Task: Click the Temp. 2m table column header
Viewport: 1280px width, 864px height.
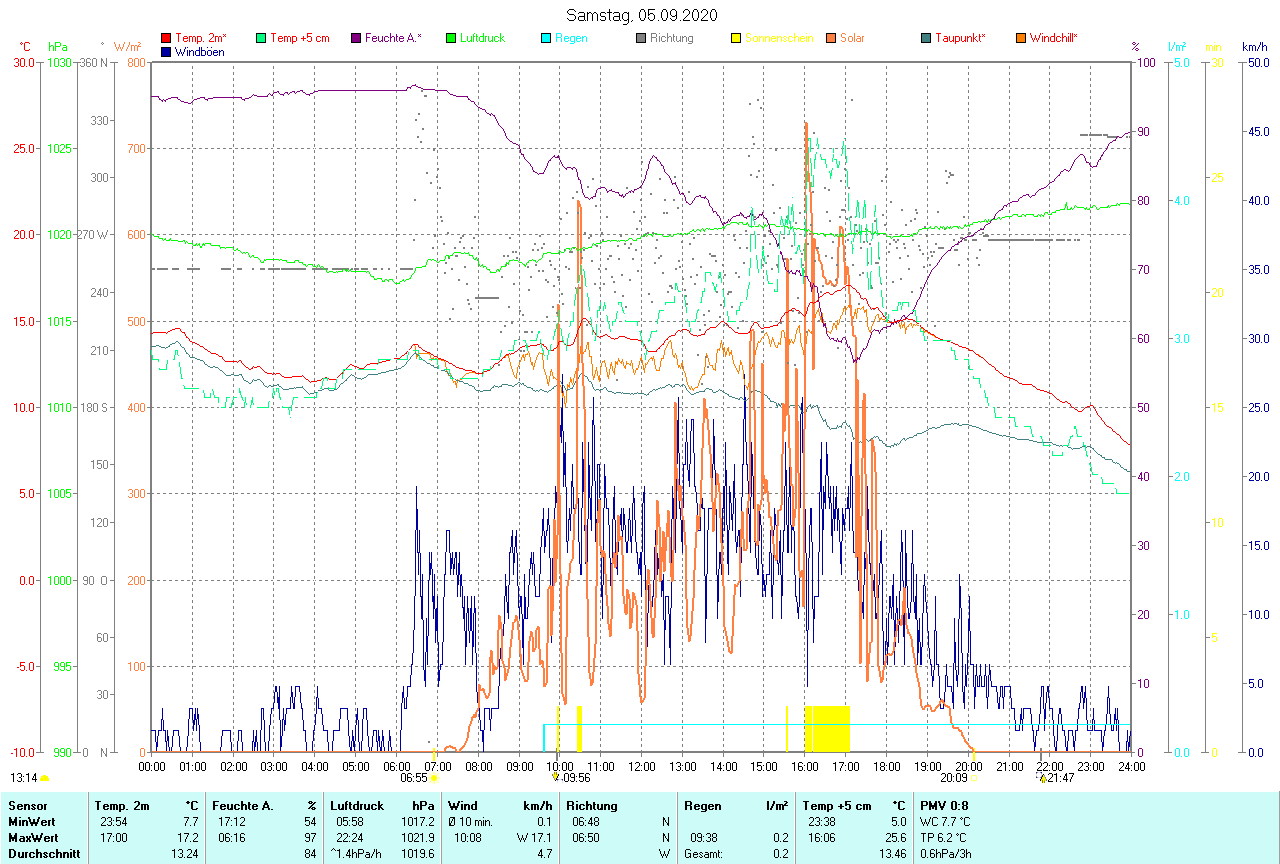Action: coord(122,806)
